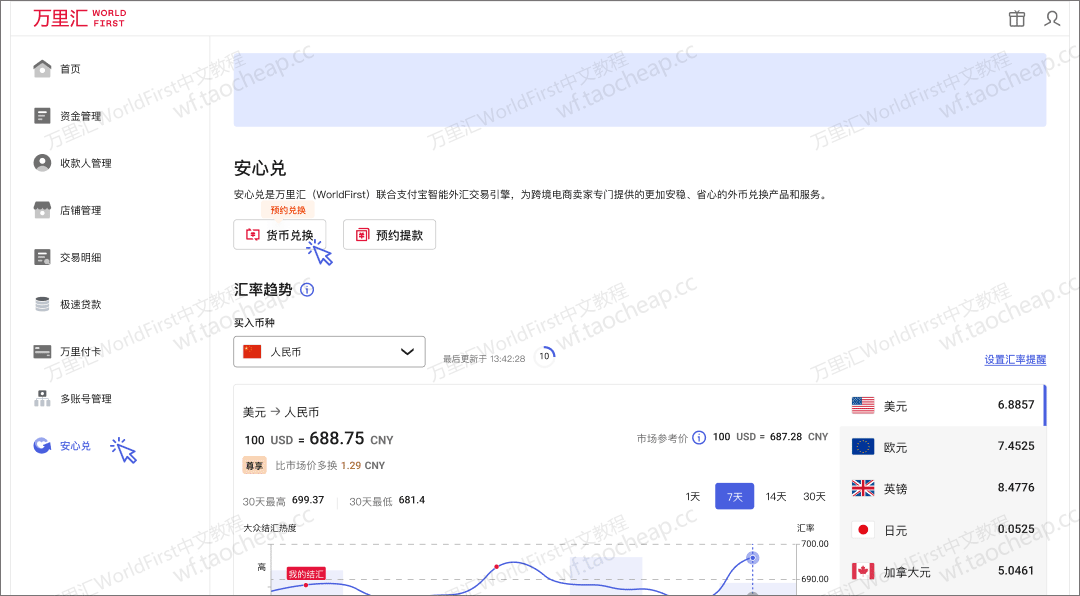Open 多账号管理 menu item
Viewport: 1080px width, 596px height.
[x=85, y=398]
